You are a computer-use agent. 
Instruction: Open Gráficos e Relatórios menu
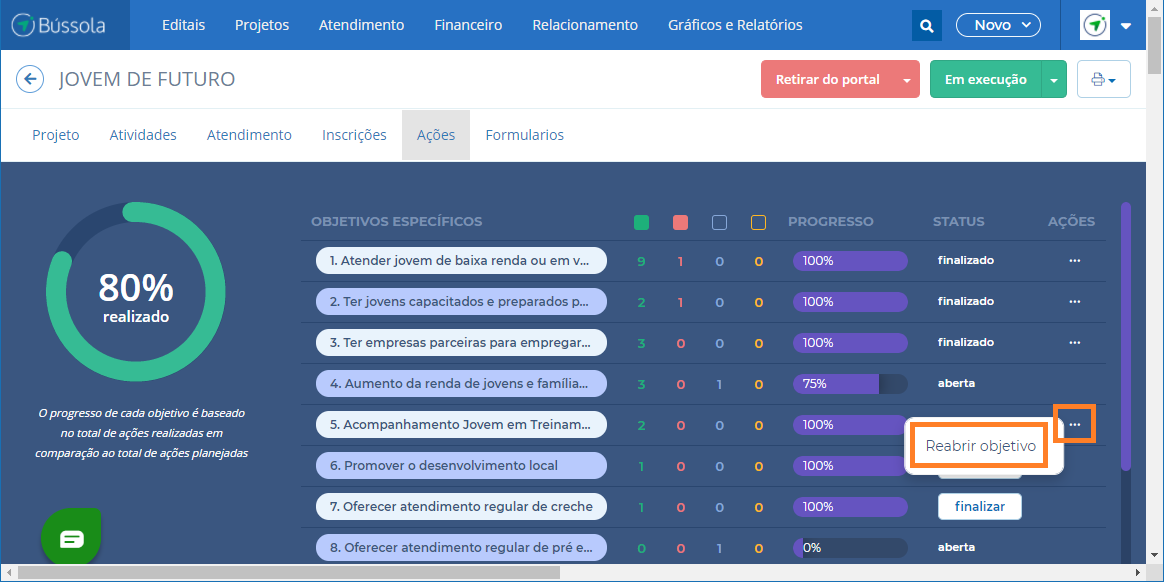coord(735,25)
